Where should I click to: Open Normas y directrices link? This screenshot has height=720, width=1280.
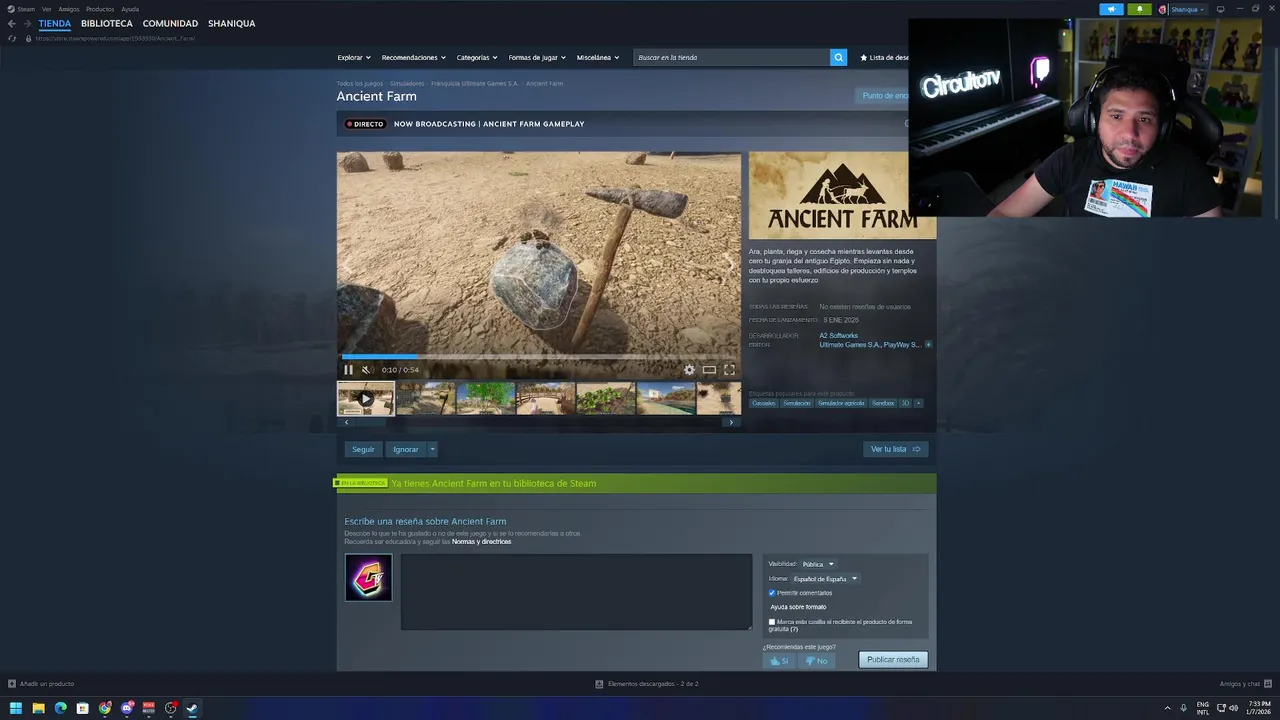481,541
